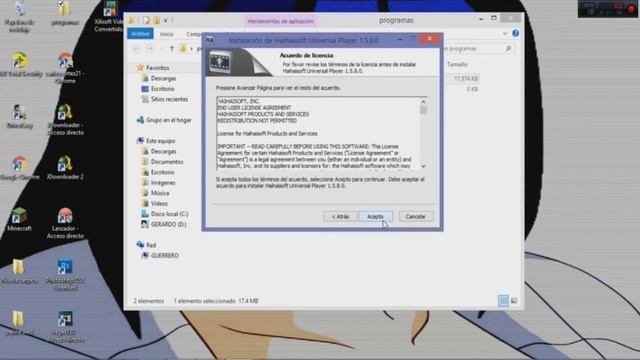Image resolution: width=640 pixels, height=360 pixels.
Task: Select Este equipo in the navigation pane
Action: point(160,141)
